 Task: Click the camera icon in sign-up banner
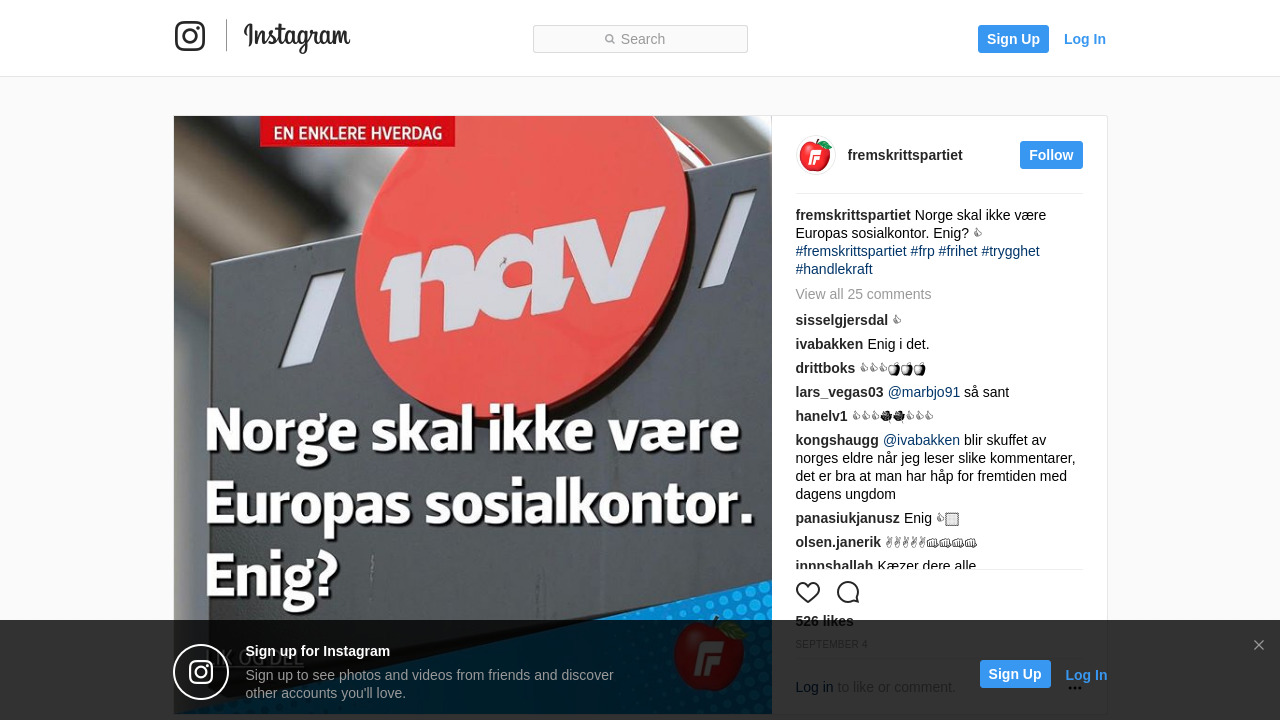click(x=201, y=672)
